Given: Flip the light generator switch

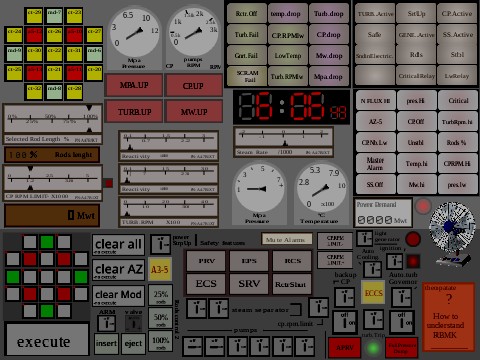Looking at the screenshot, I should 365,238.
